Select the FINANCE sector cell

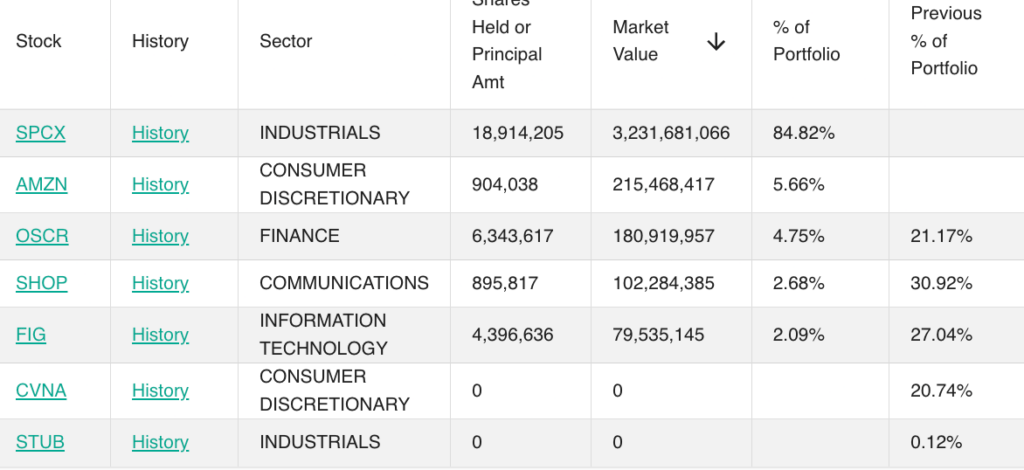click(300, 236)
